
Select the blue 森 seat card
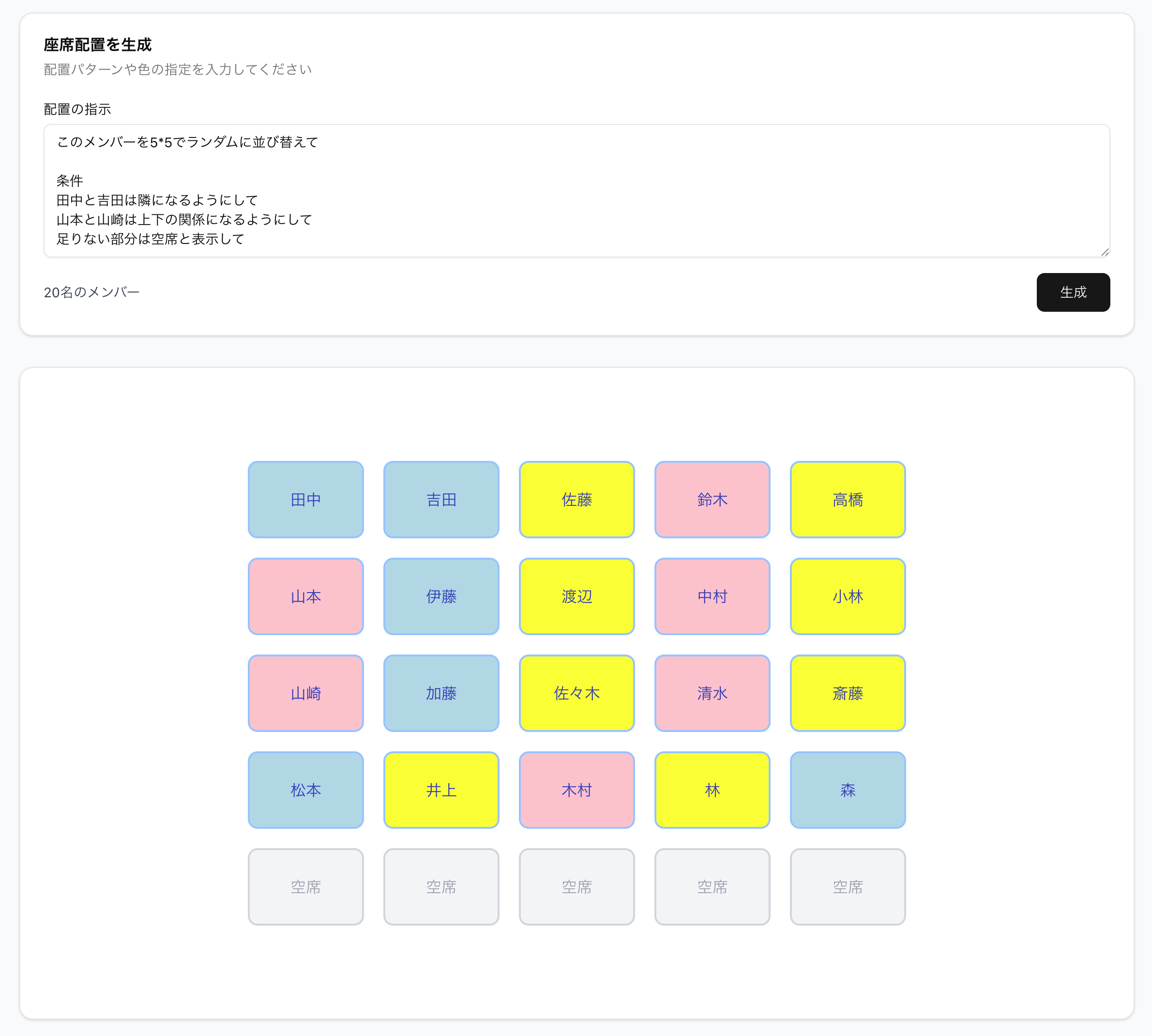[847, 790]
